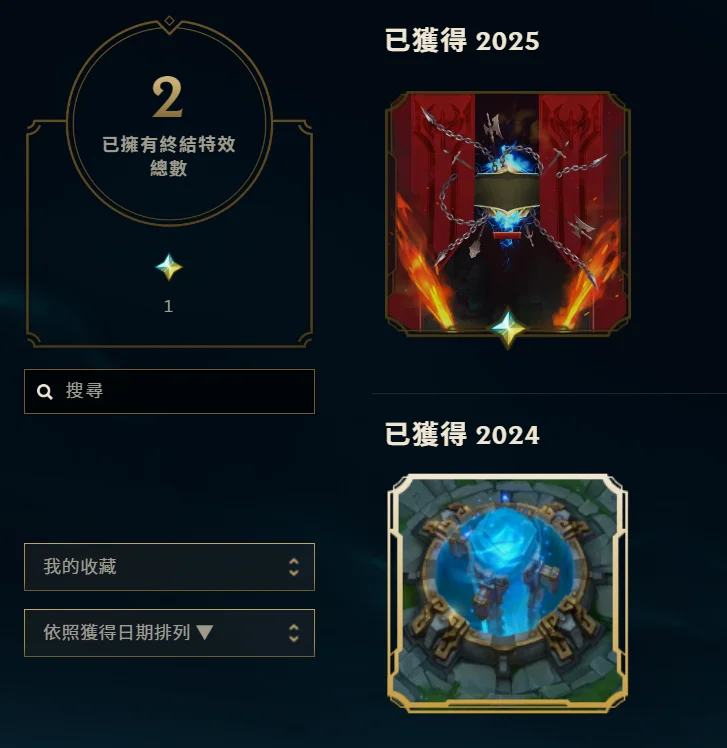
Task: Click the small diamond ornament atop the counter circle
Action: 169,21
